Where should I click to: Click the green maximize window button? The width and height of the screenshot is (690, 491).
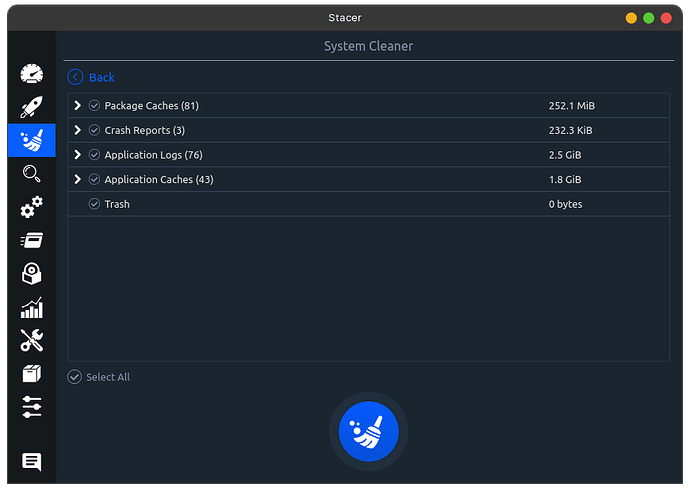coord(649,18)
